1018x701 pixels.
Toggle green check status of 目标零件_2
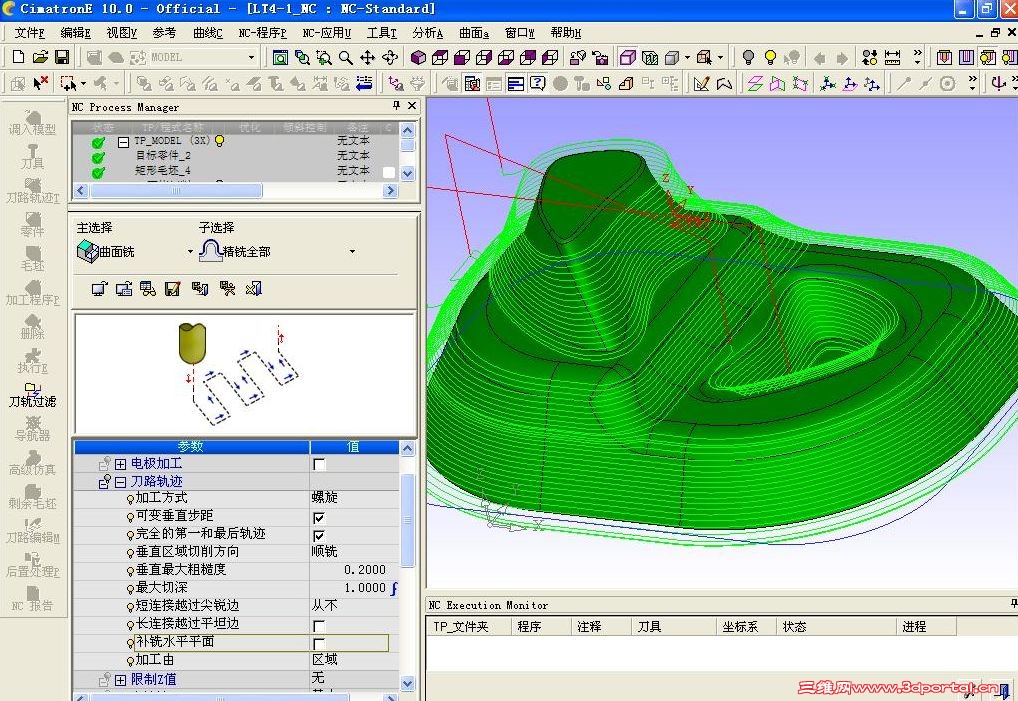click(x=98, y=157)
